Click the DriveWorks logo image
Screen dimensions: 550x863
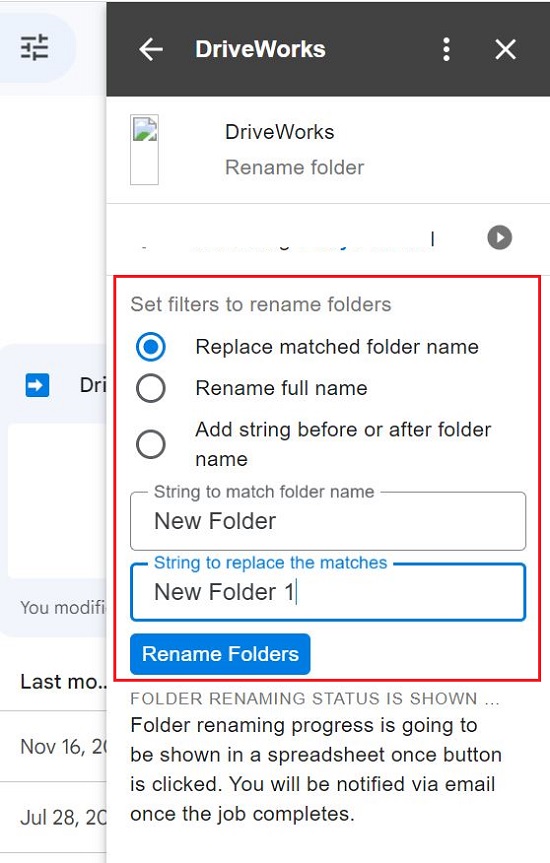(144, 150)
